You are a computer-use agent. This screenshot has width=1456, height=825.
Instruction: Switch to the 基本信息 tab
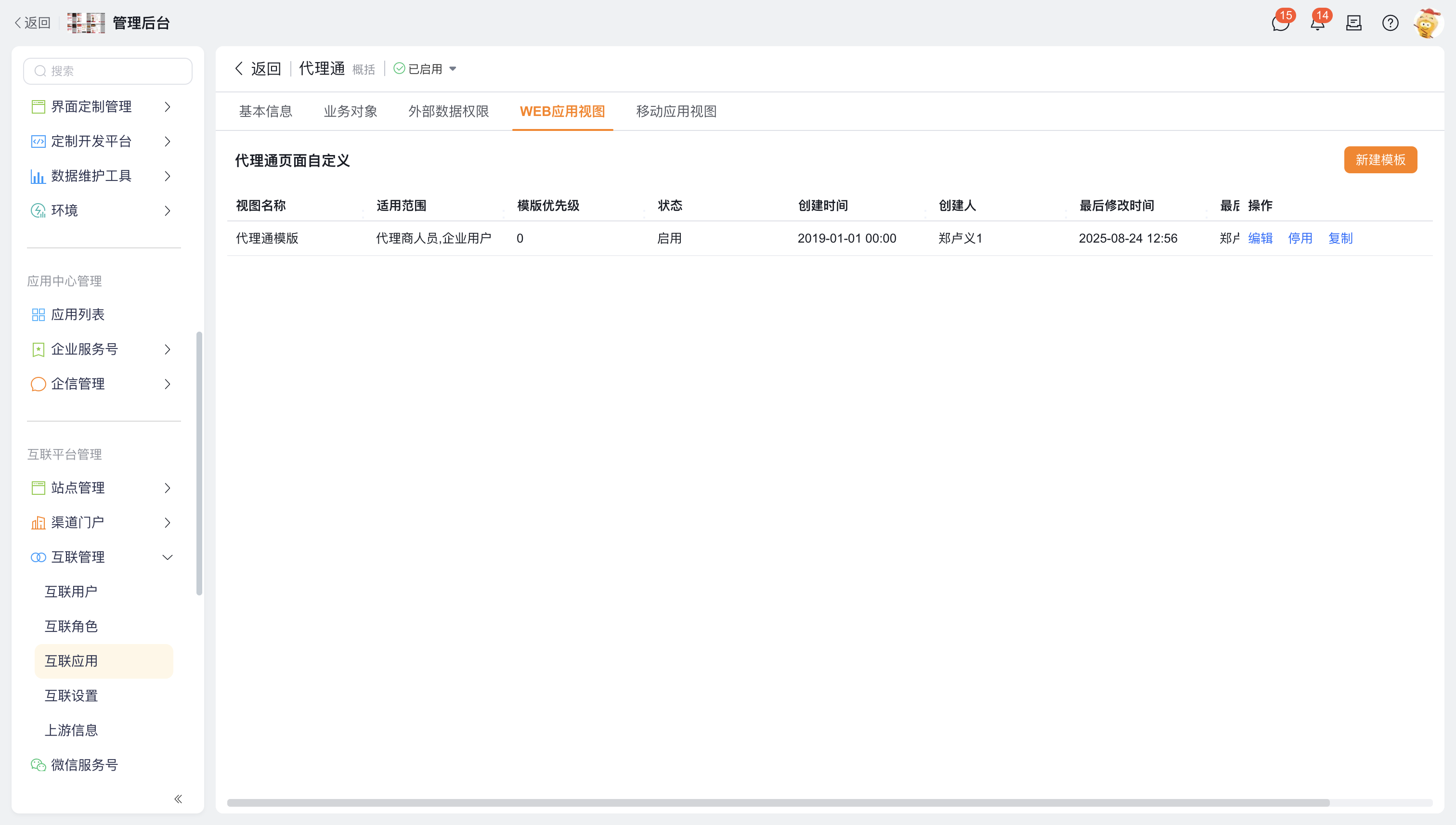point(265,112)
